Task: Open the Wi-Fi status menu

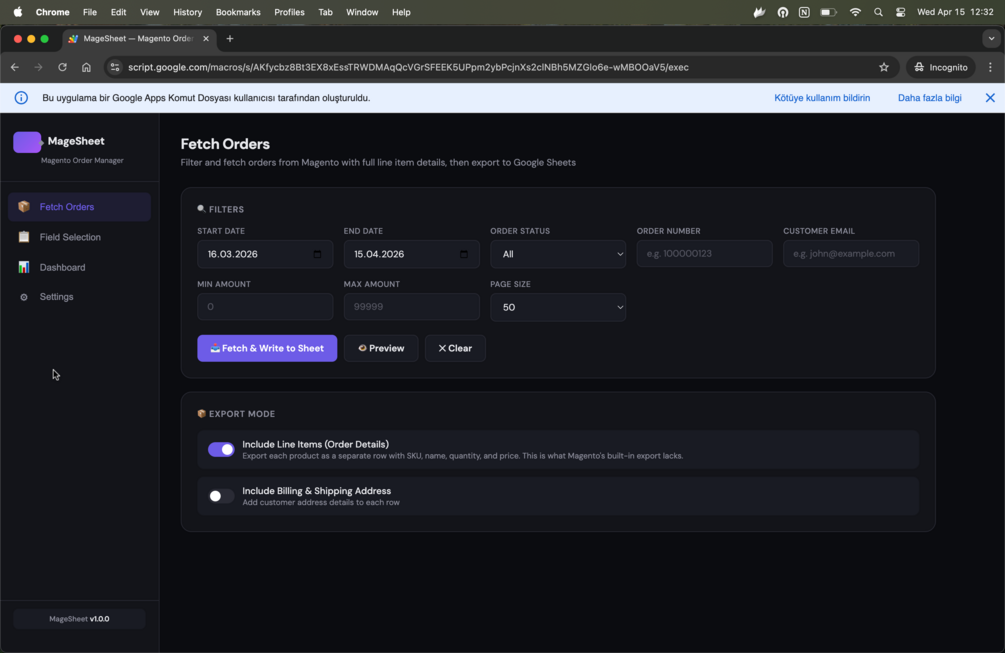Action: tap(855, 12)
